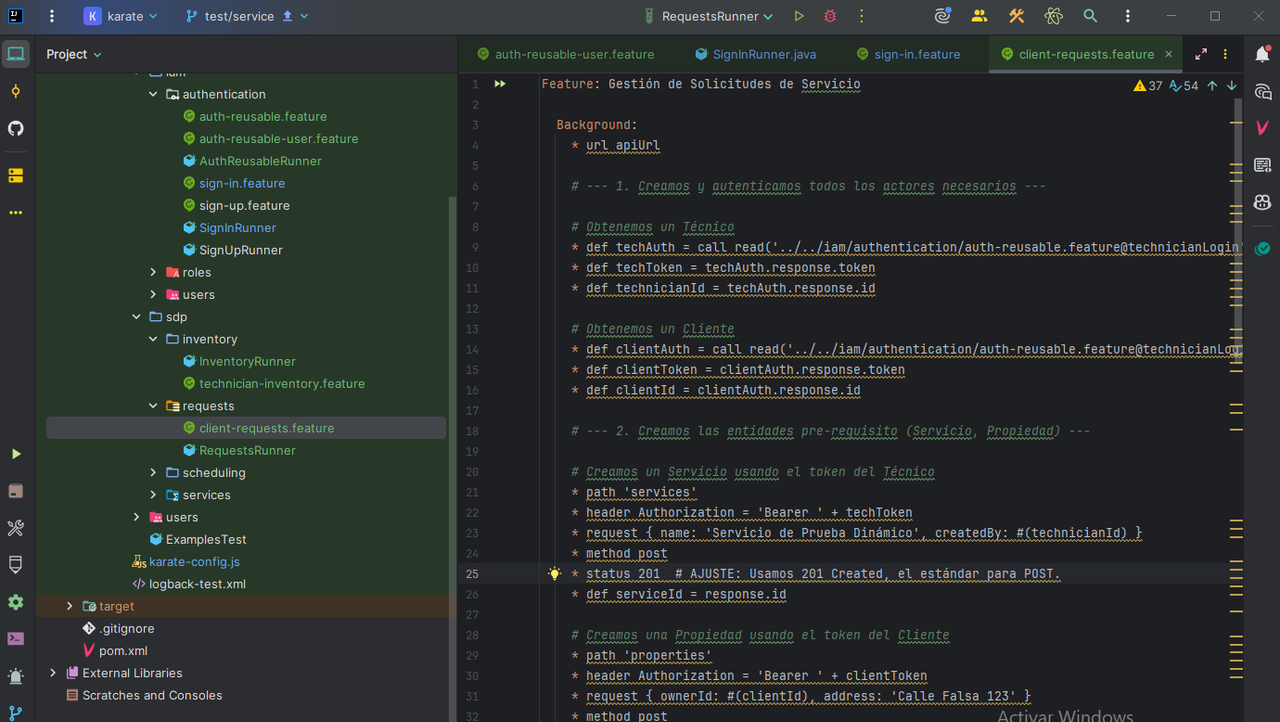The width and height of the screenshot is (1280, 722).
Task: Open the RequestsRunner run configuration dropdown
Action: [x=717, y=16]
